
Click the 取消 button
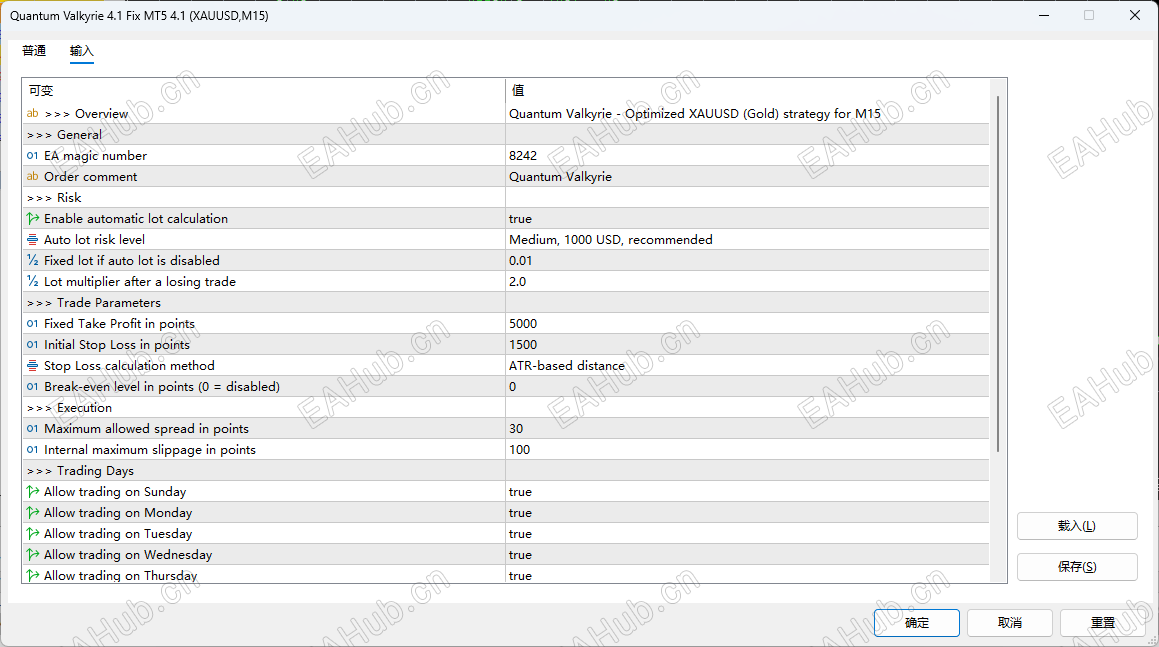1010,623
